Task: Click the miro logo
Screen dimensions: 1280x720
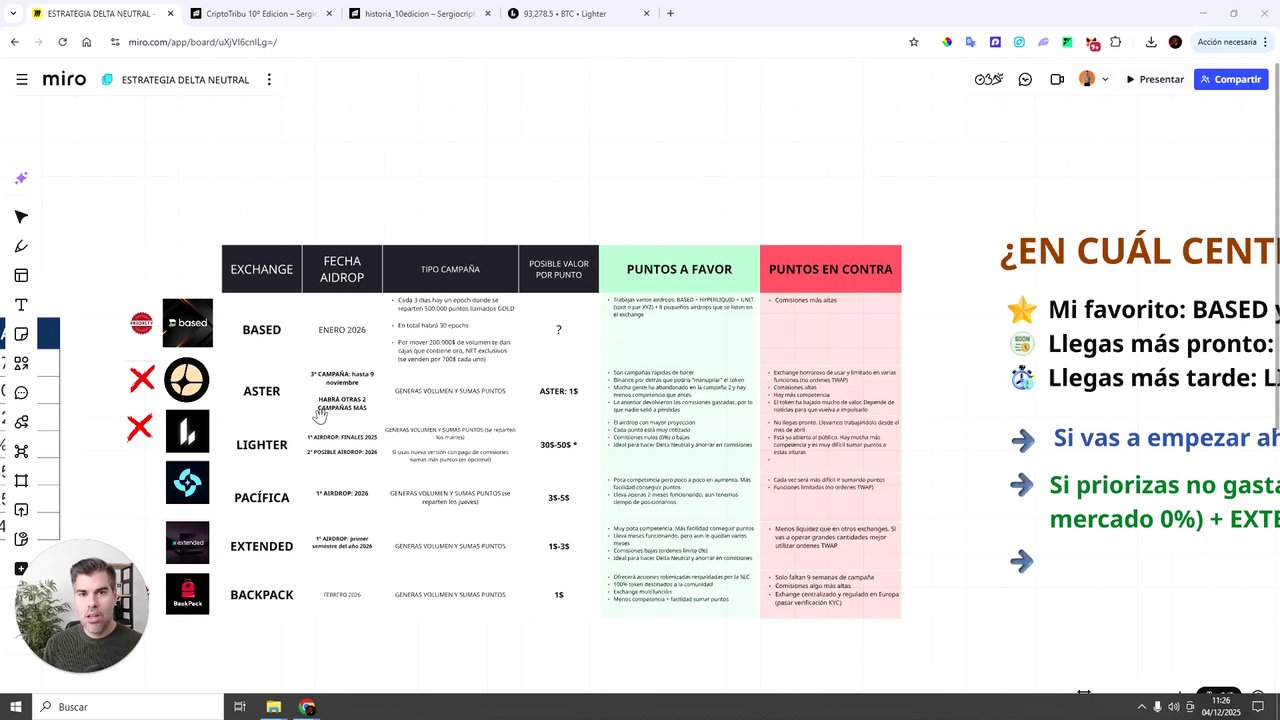Action: [64, 79]
